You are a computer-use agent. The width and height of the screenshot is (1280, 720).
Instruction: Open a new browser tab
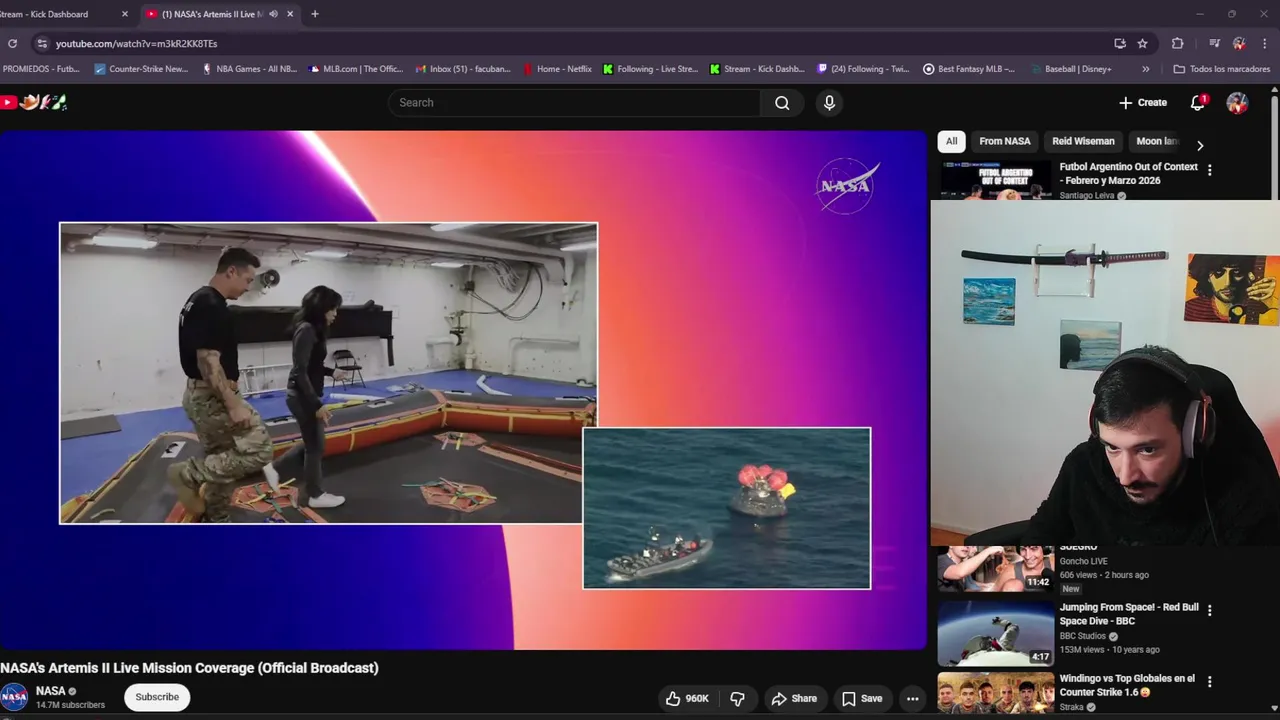click(315, 14)
